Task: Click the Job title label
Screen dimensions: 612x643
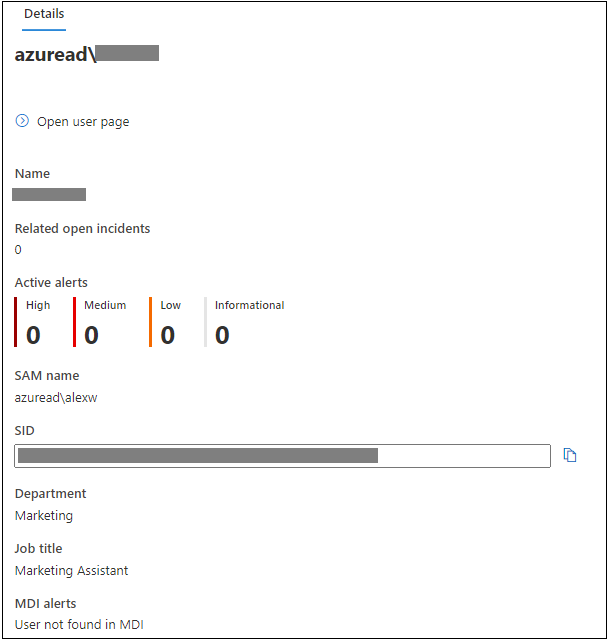Action: tap(39, 550)
